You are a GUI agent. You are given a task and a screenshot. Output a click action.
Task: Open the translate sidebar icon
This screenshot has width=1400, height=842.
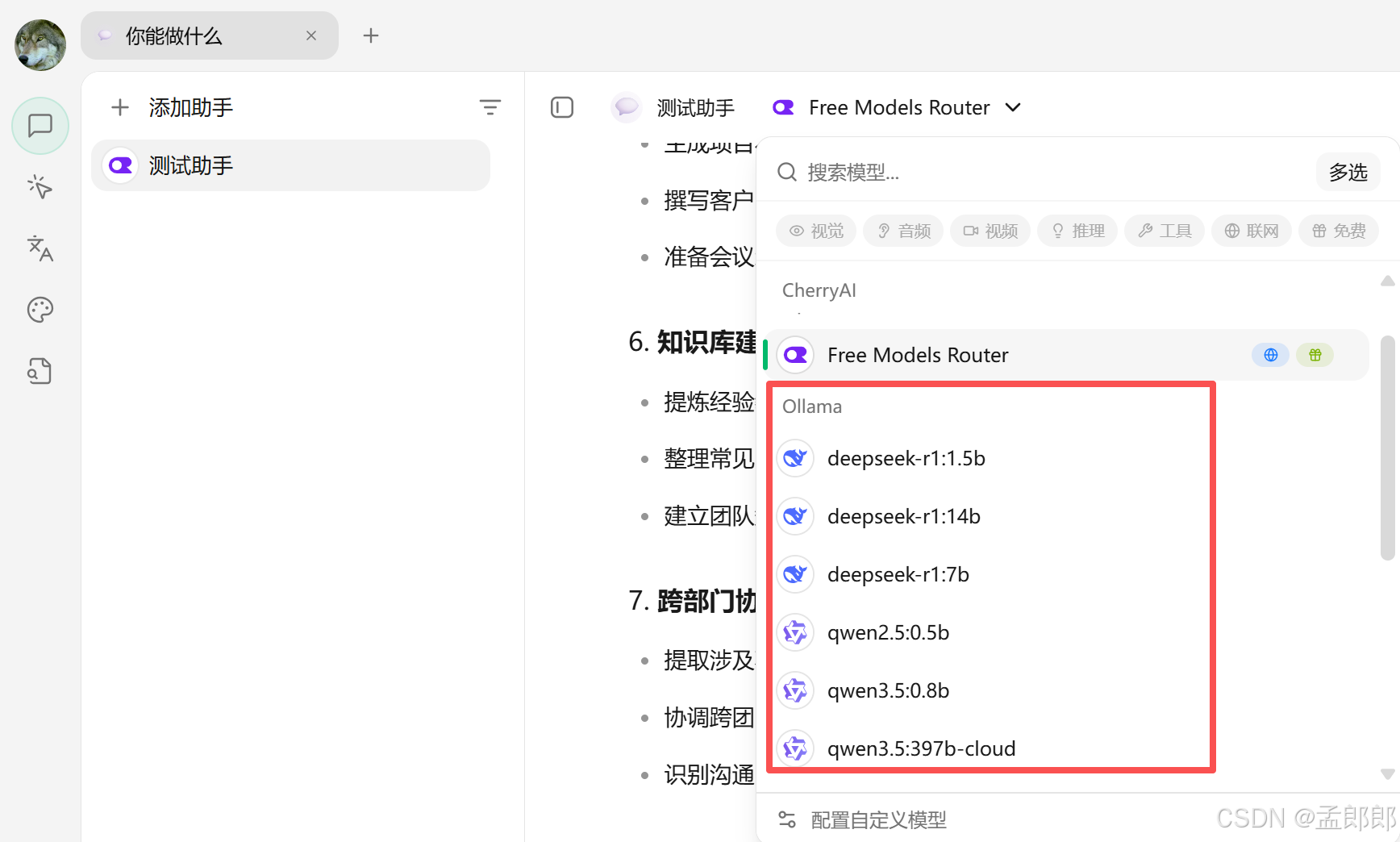pyautogui.click(x=40, y=248)
